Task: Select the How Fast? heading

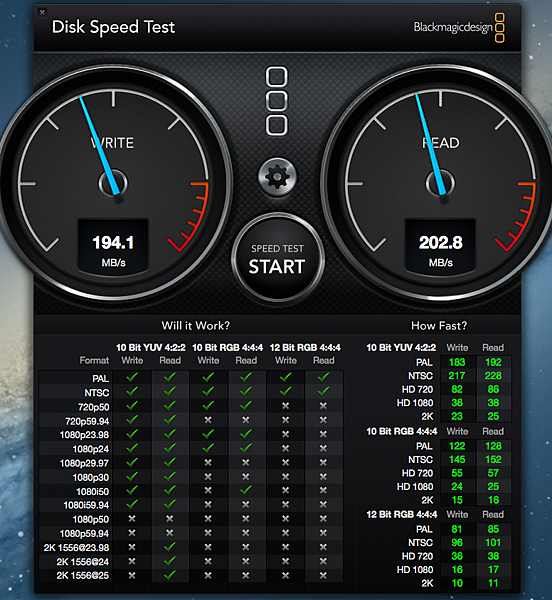Action: (439, 326)
